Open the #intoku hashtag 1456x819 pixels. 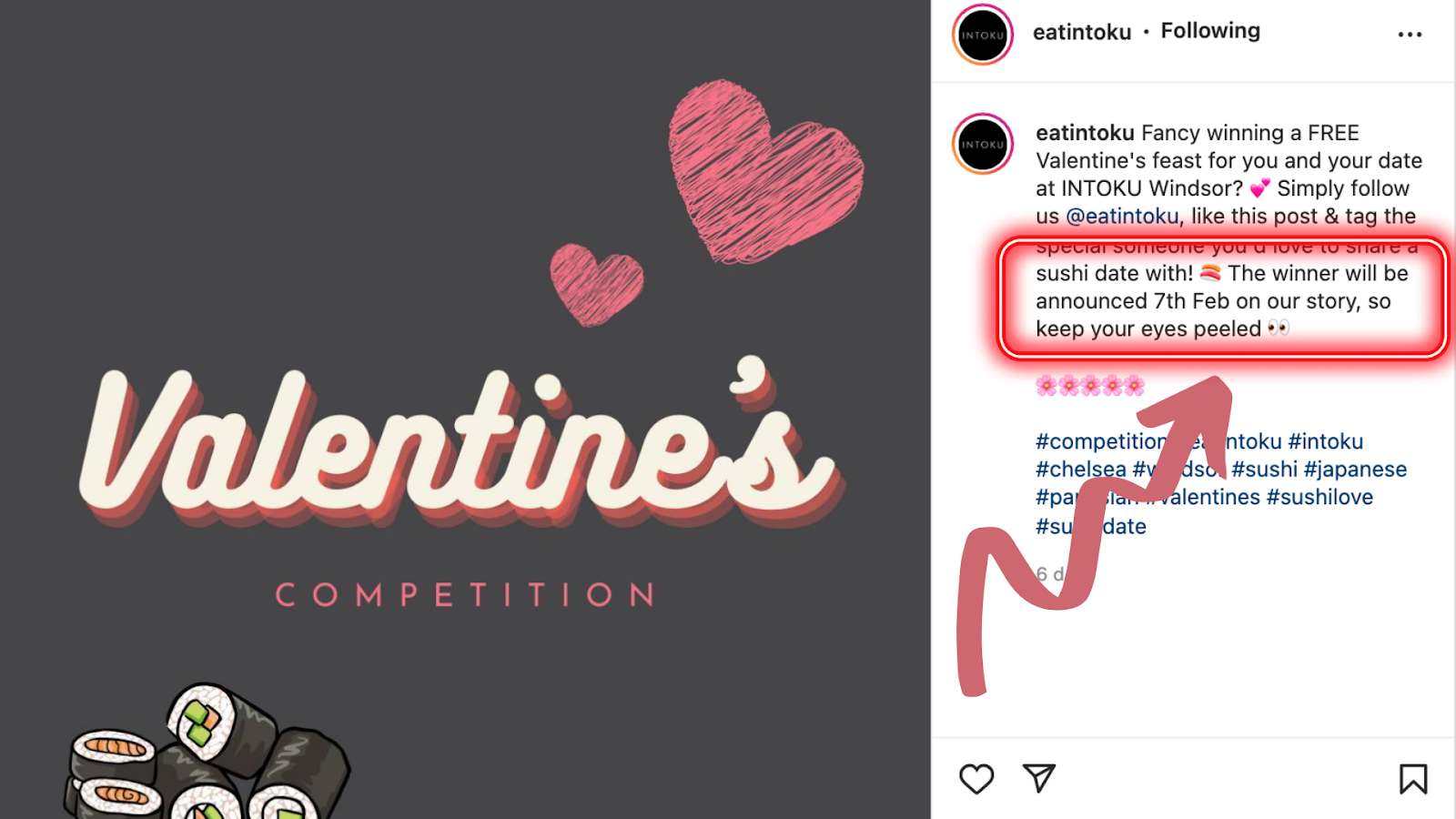point(1326,442)
